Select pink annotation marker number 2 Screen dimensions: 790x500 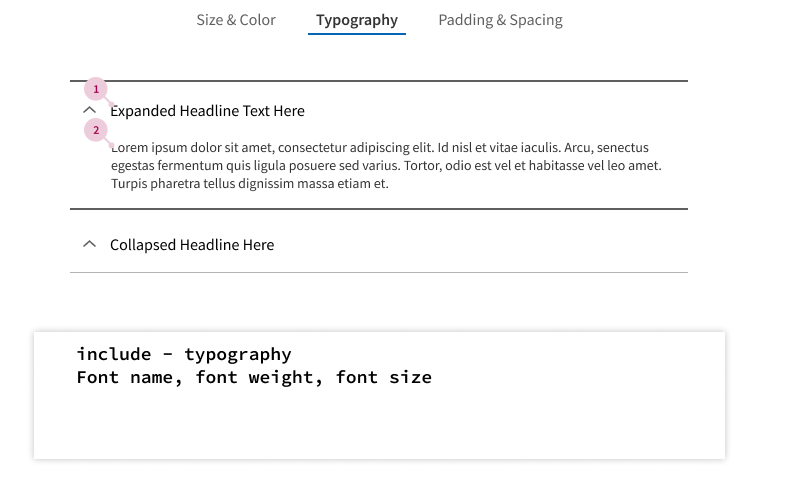coord(96,131)
